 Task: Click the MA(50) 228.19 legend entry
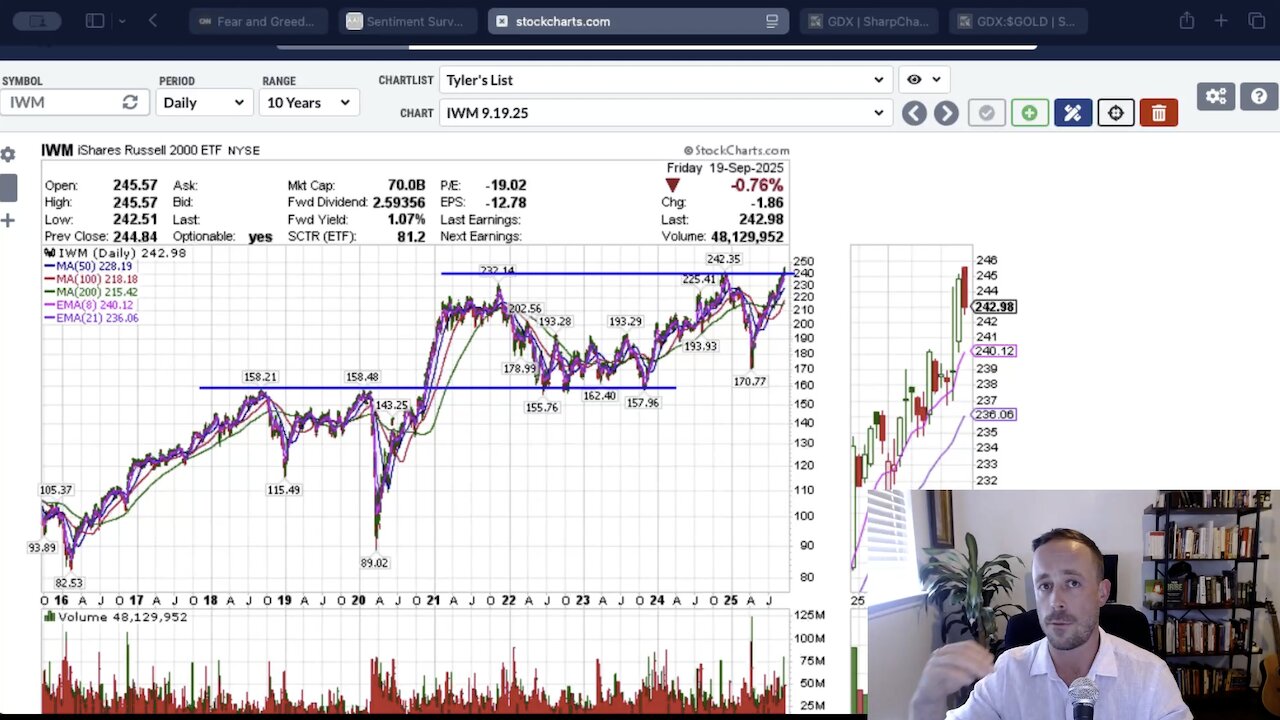(88, 267)
